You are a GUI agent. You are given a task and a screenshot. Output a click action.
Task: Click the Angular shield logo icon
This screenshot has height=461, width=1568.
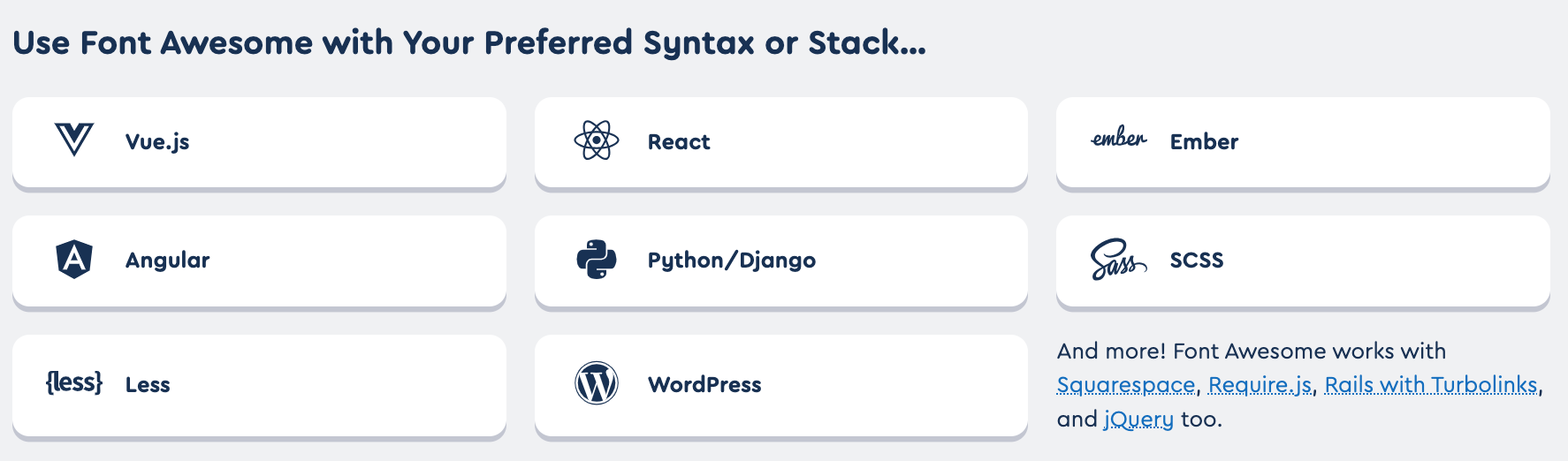(x=74, y=259)
